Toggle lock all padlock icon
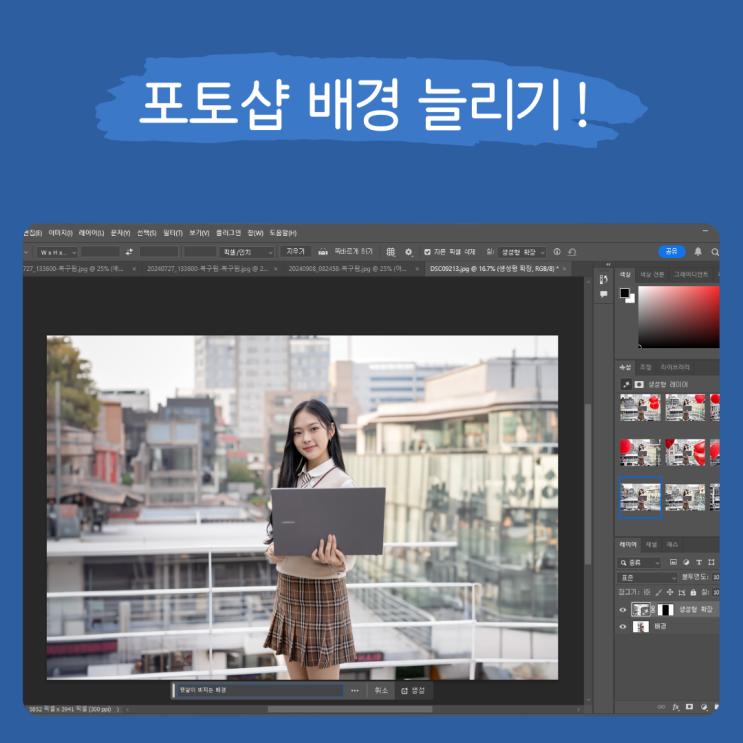 tap(693, 592)
